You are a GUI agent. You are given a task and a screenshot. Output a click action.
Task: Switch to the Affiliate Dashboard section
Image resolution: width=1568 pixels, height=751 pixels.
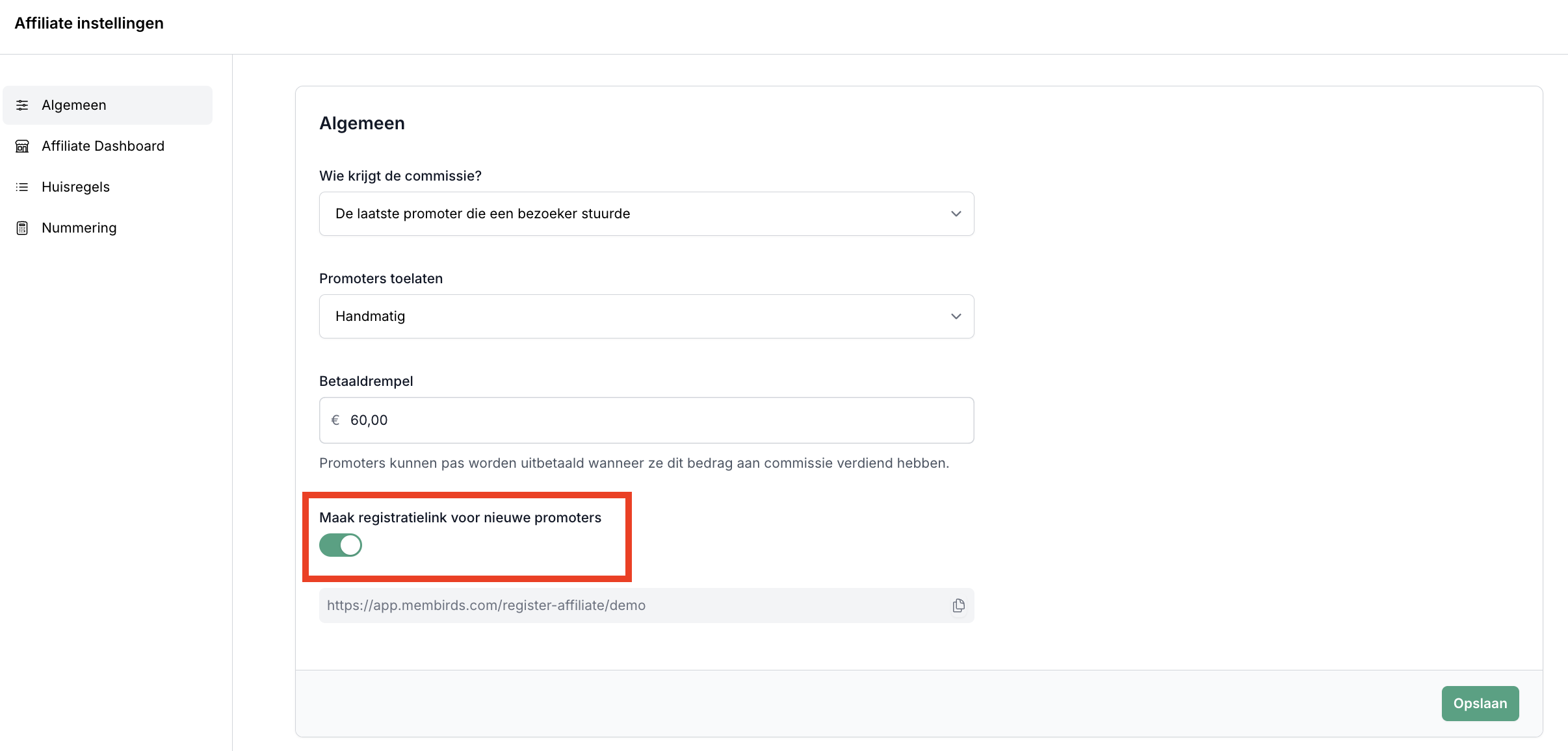point(103,146)
